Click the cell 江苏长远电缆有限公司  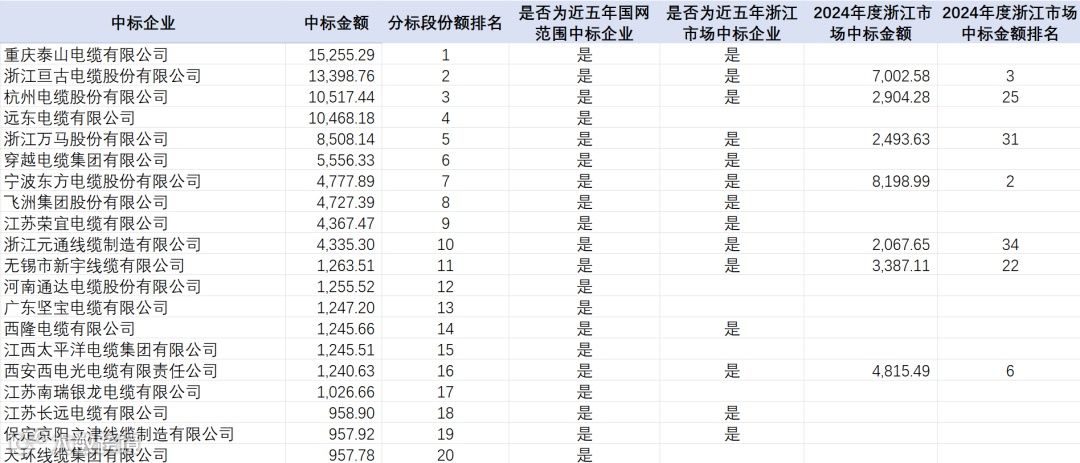tap(85, 413)
